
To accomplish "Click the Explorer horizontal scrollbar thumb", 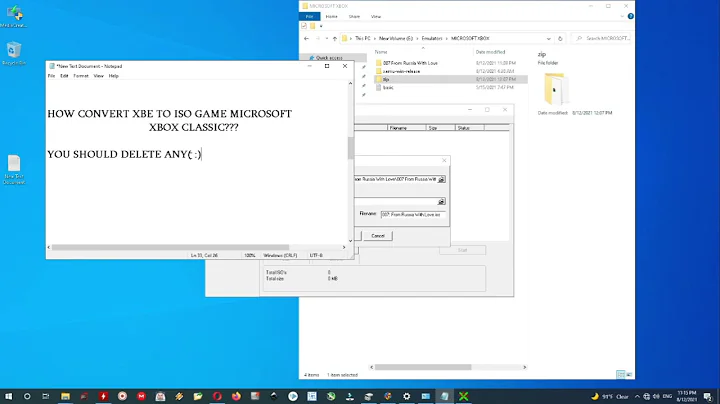I will click(423, 367).
